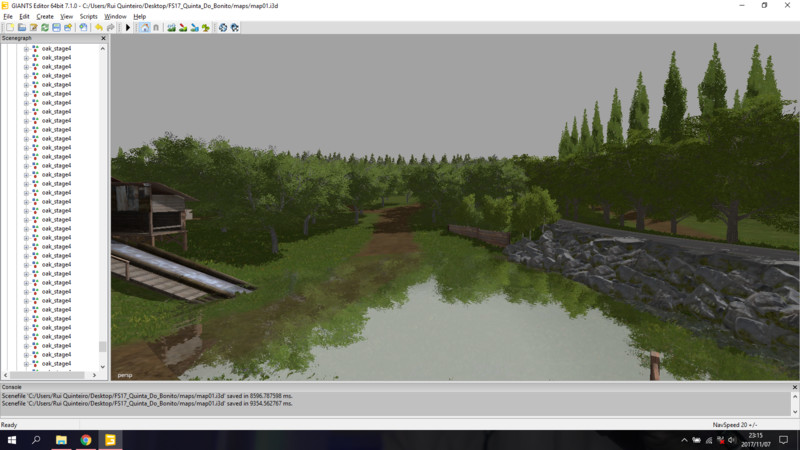Image resolution: width=800 pixels, height=450 pixels.
Task: Click the Redo arrow in toolbar
Action: (x=110, y=28)
